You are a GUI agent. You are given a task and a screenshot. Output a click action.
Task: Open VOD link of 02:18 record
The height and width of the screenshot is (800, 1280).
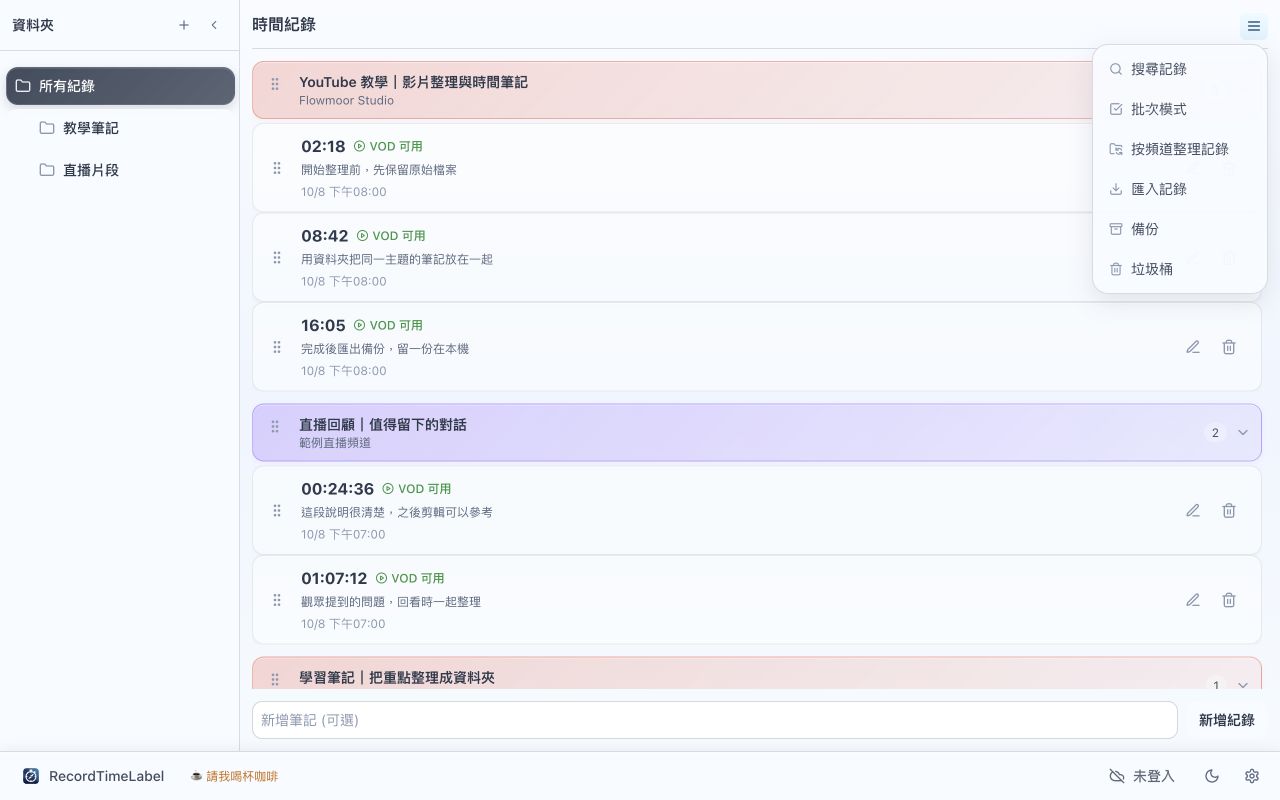coord(388,146)
